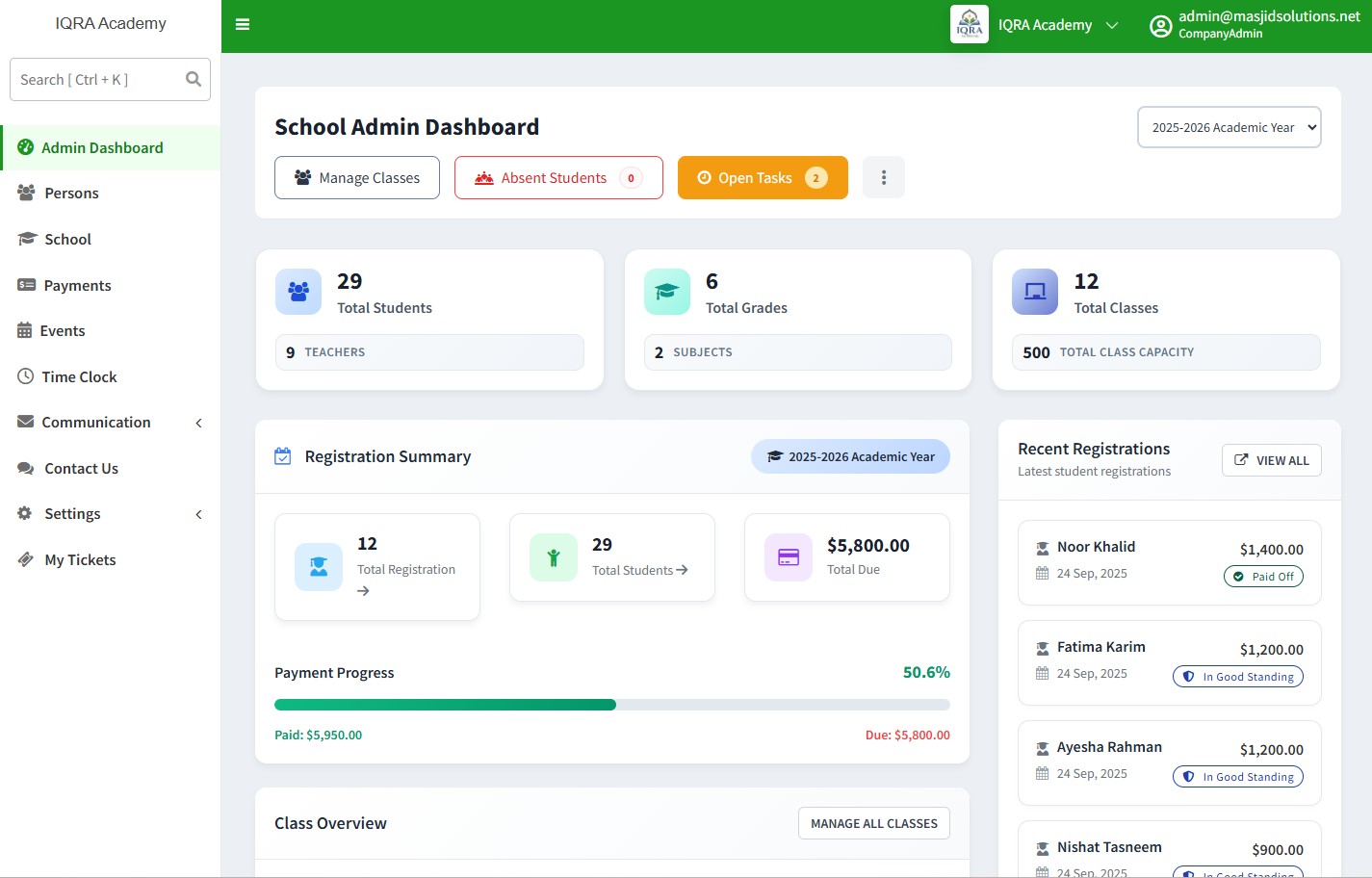
Task: Click the Time Clock sidebar clock icon
Action: pyautogui.click(x=26, y=376)
